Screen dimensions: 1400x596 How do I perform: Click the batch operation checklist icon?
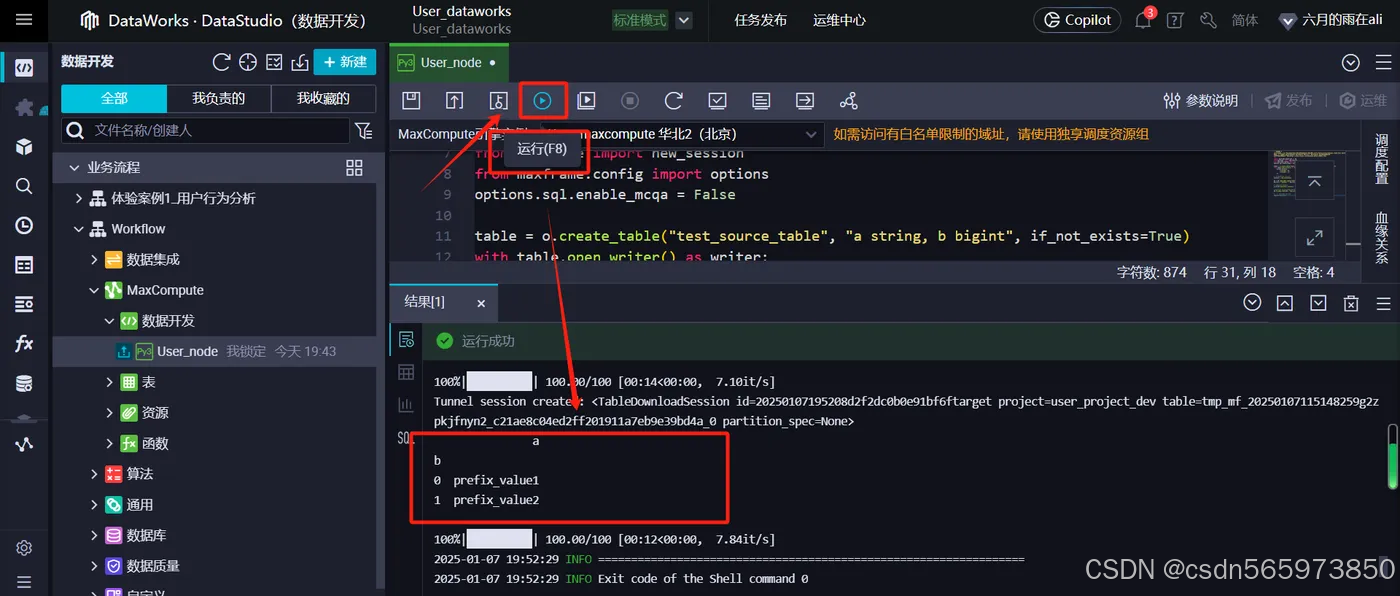click(x=274, y=62)
